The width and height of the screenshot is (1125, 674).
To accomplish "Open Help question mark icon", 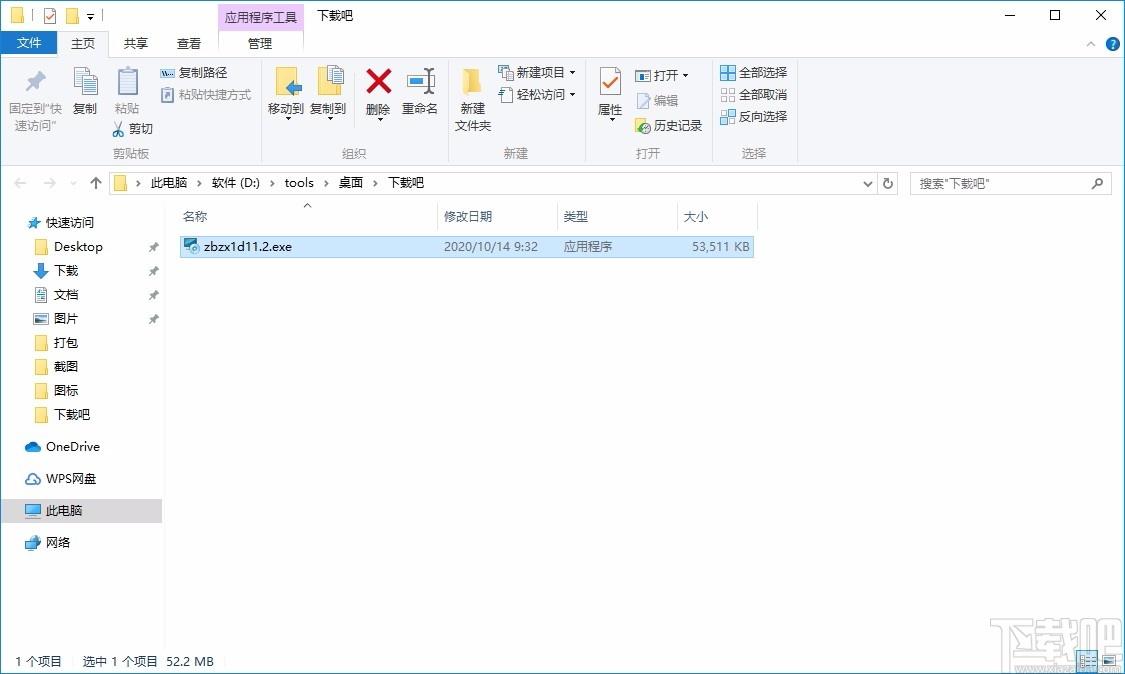I will pos(1113,44).
